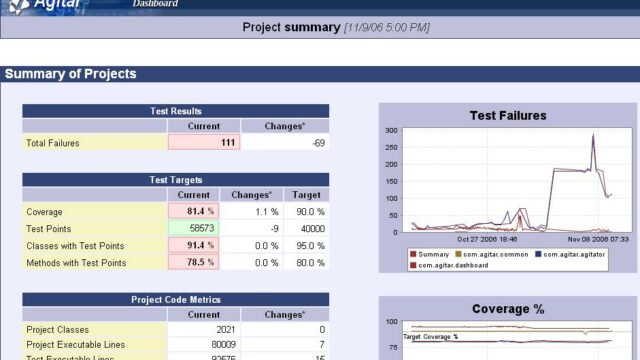Image resolution: width=640 pixels, height=360 pixels.
Task: Click the Coverage % chart title
Action: [x=508, y=309]
